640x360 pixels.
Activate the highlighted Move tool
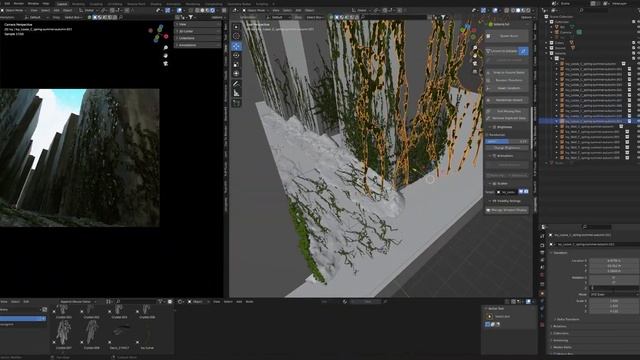236,46
